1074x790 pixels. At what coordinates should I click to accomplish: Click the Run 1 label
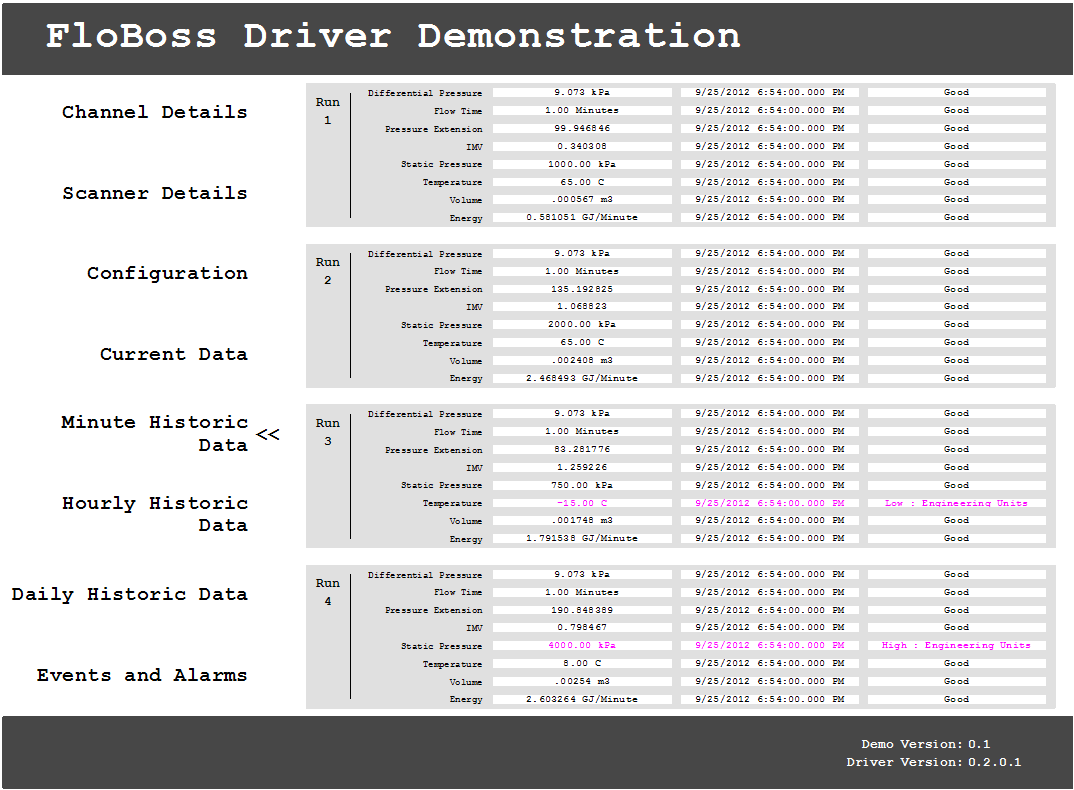327,111
